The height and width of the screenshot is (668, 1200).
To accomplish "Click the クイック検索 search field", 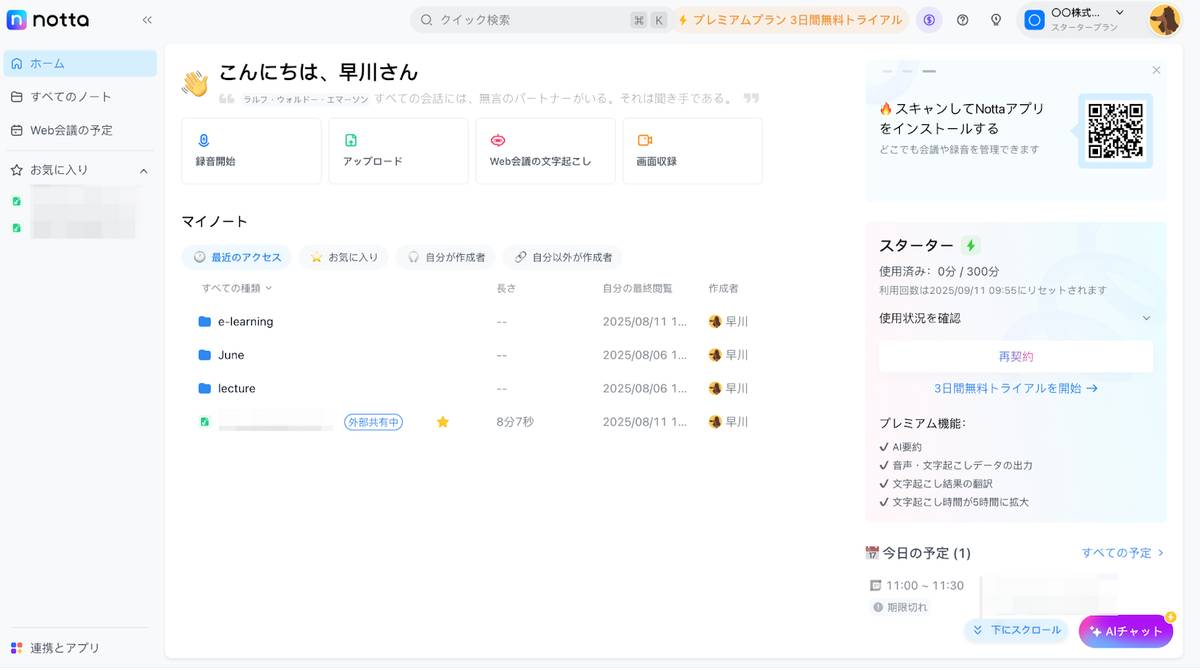I will coord(540,20).
